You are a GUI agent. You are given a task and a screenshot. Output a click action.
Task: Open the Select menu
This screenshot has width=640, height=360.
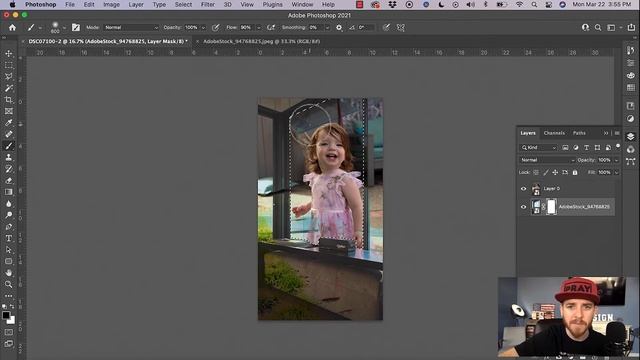point(183,4)
